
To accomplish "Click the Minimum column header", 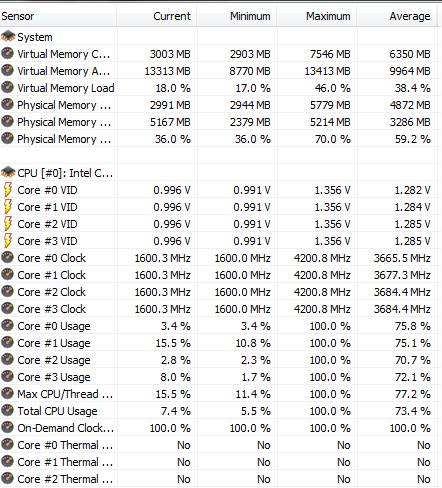I will pyautogui.click(x=237, y=16).
